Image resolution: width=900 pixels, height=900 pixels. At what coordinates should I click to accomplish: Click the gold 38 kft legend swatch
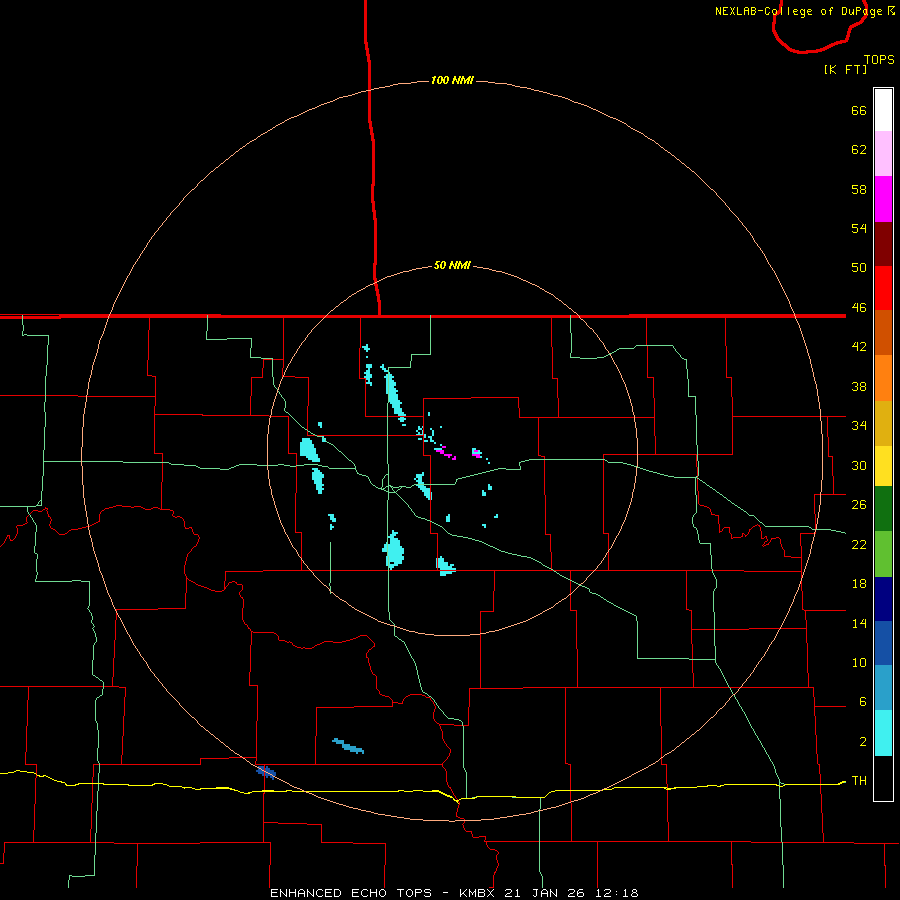pyautogui.click(x=883, y=423)
